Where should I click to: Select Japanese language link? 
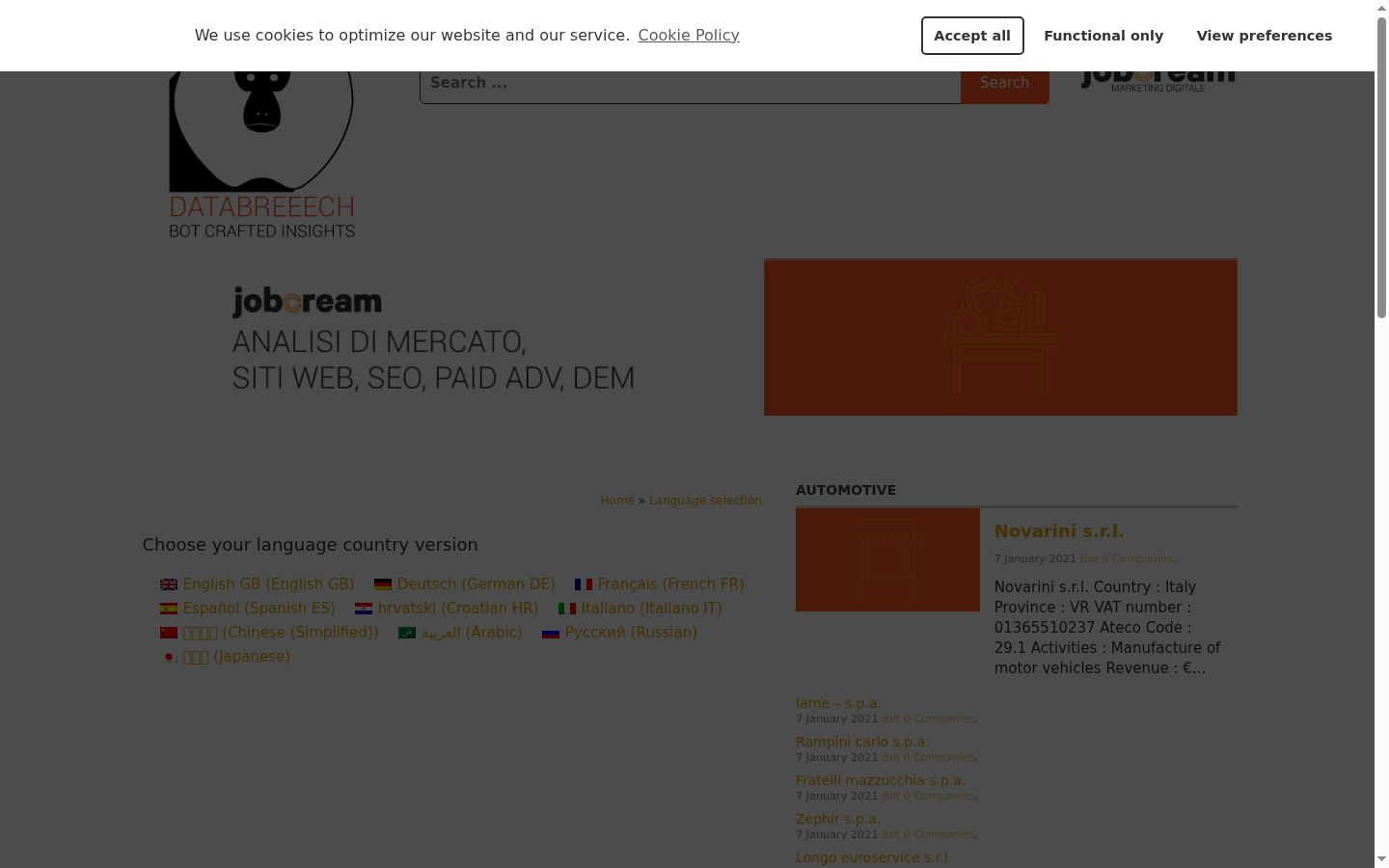236,657
